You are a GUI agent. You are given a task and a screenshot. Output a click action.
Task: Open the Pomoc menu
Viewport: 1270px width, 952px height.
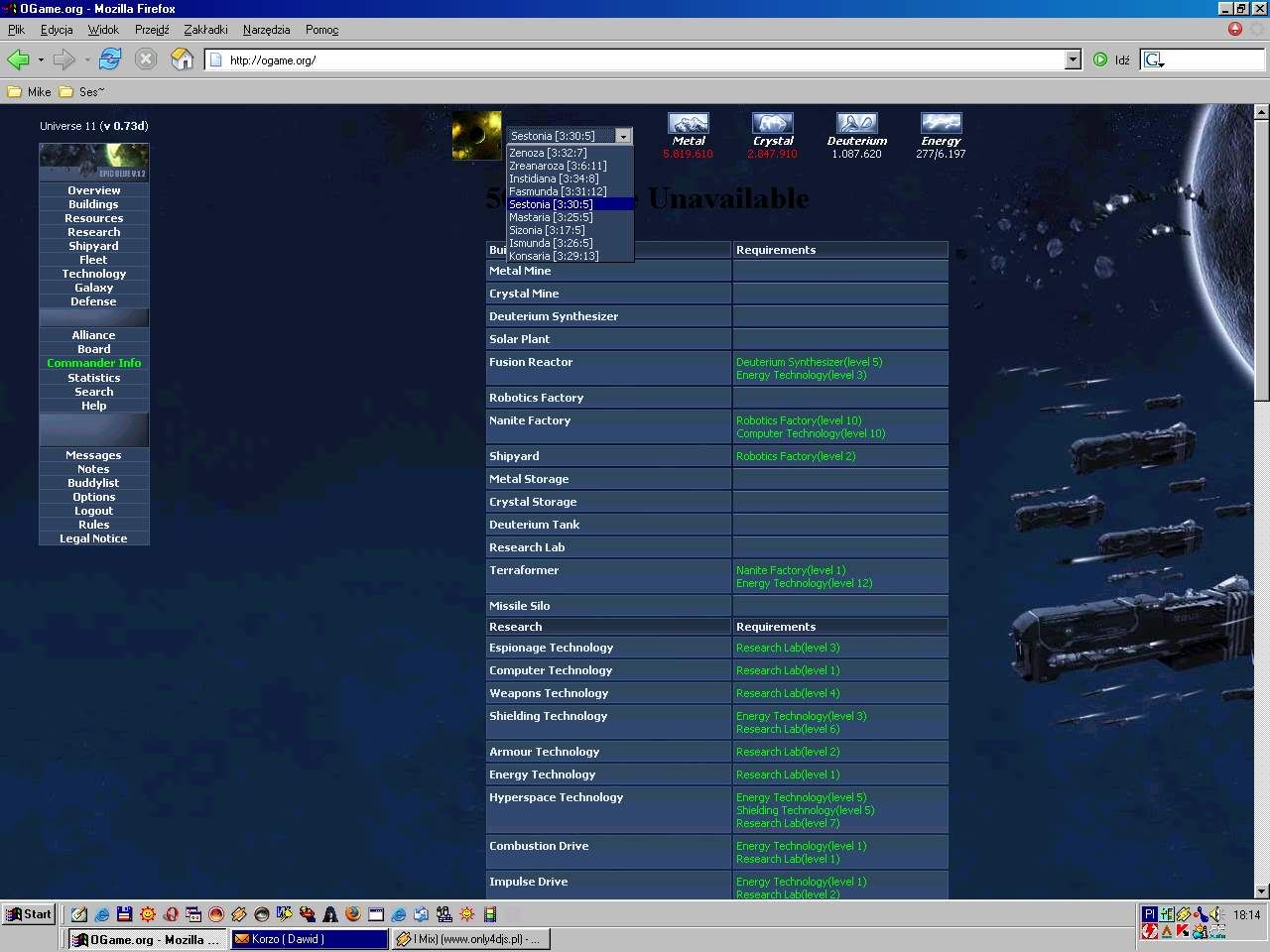[x=321, y=30]
